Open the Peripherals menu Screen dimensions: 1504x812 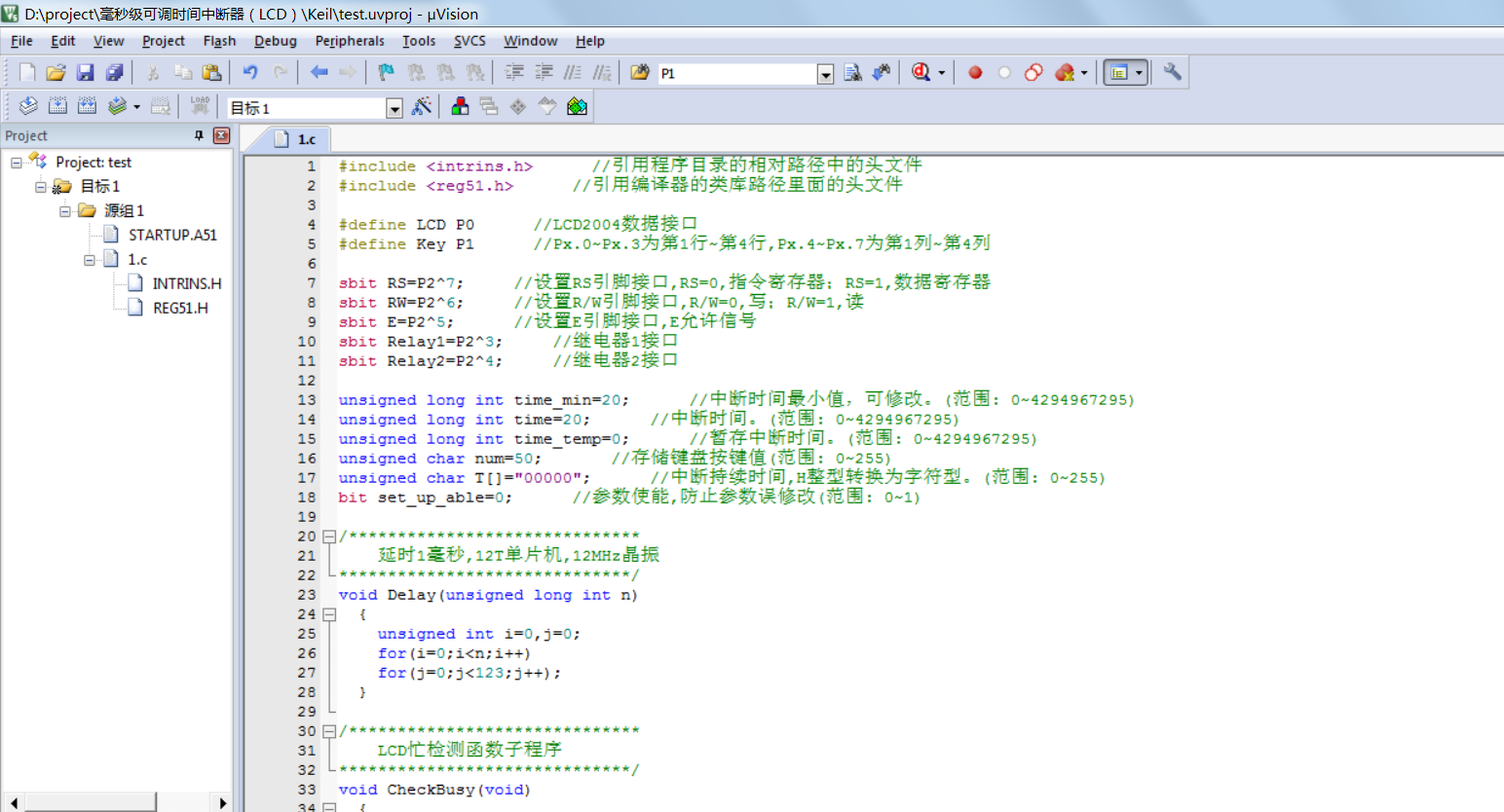(350, 41)
